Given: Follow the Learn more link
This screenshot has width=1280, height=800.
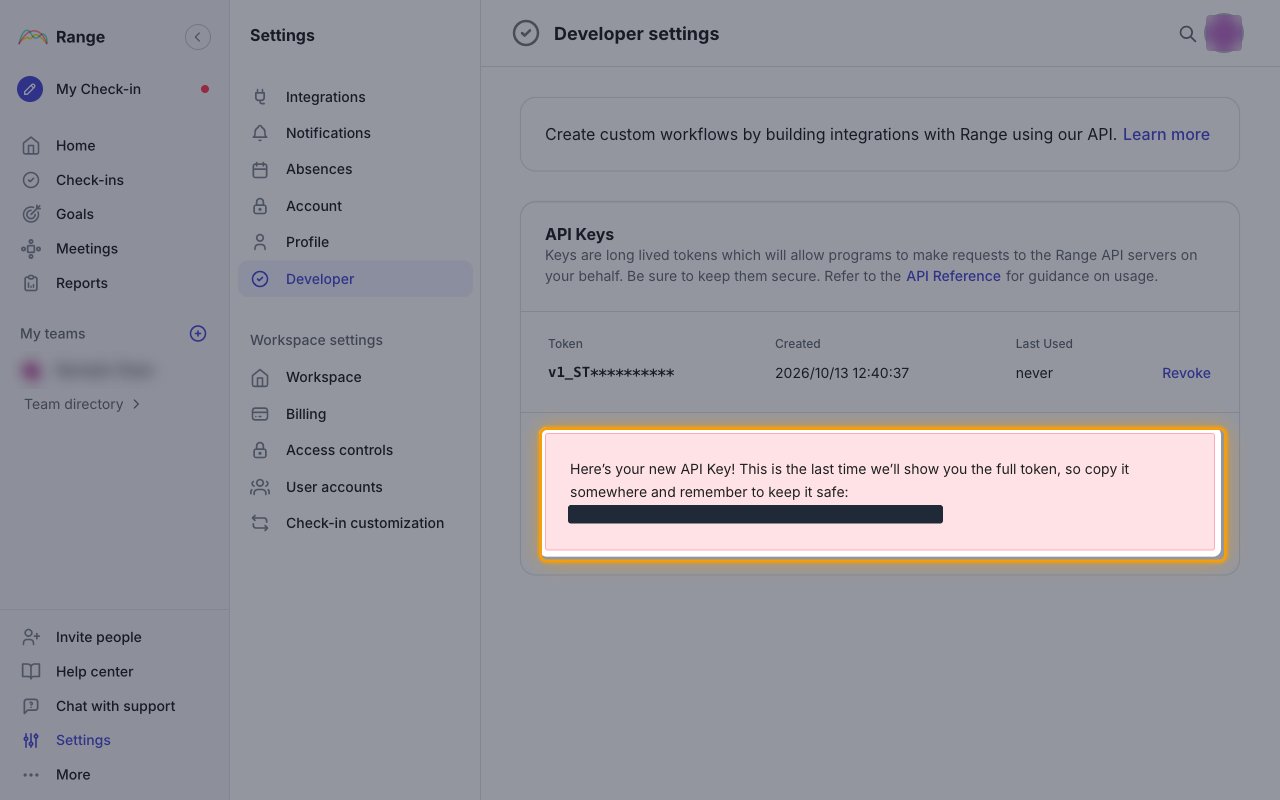Looking at the screenshot, I should pyautogui.click(x=1166, y=134).
